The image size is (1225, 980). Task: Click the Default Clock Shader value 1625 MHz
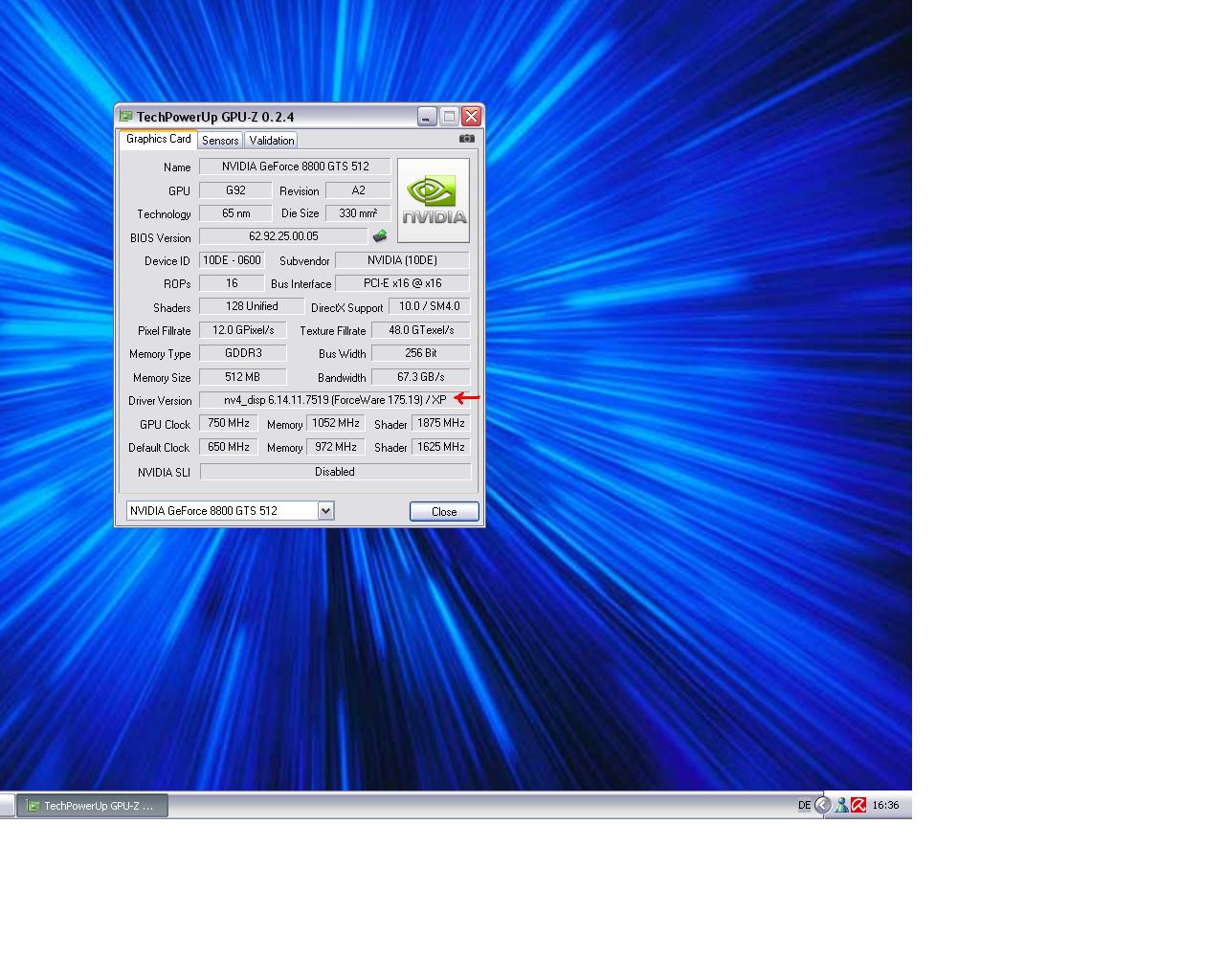(x=441, y=447)
